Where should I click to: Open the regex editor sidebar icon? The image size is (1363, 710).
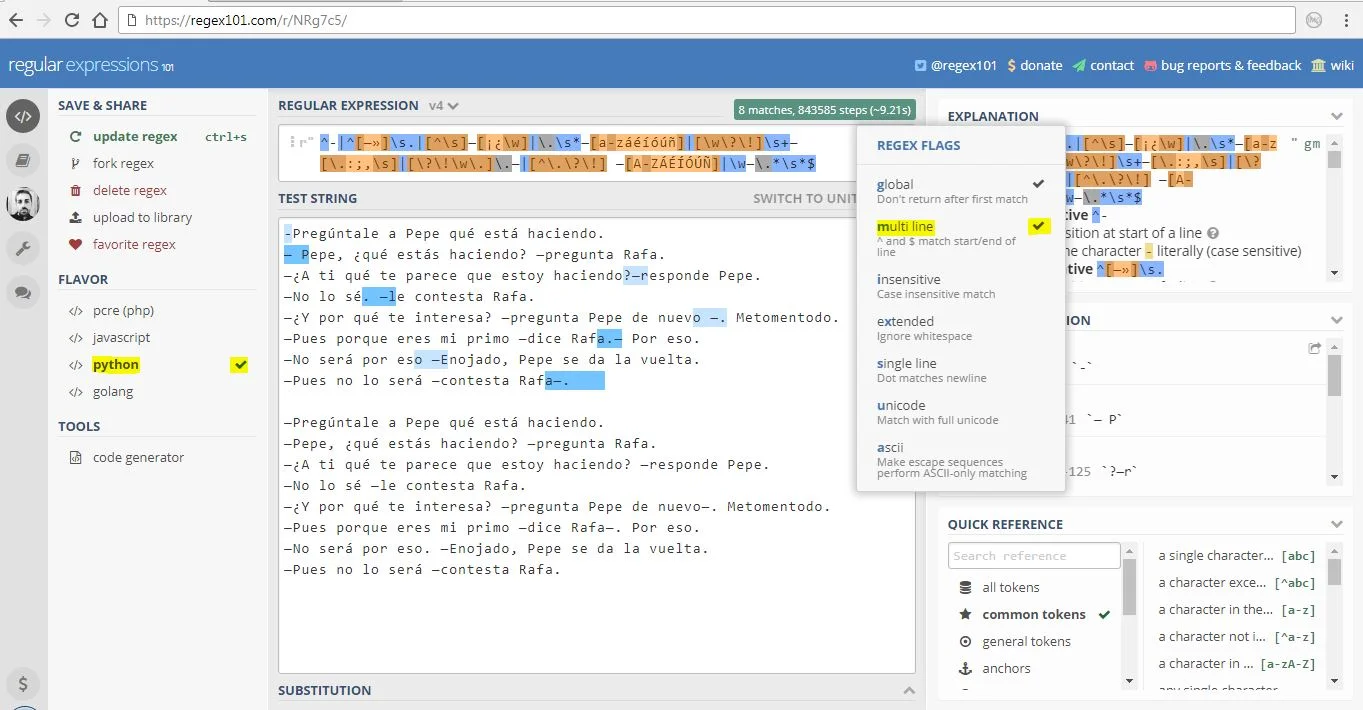(23, 116)
